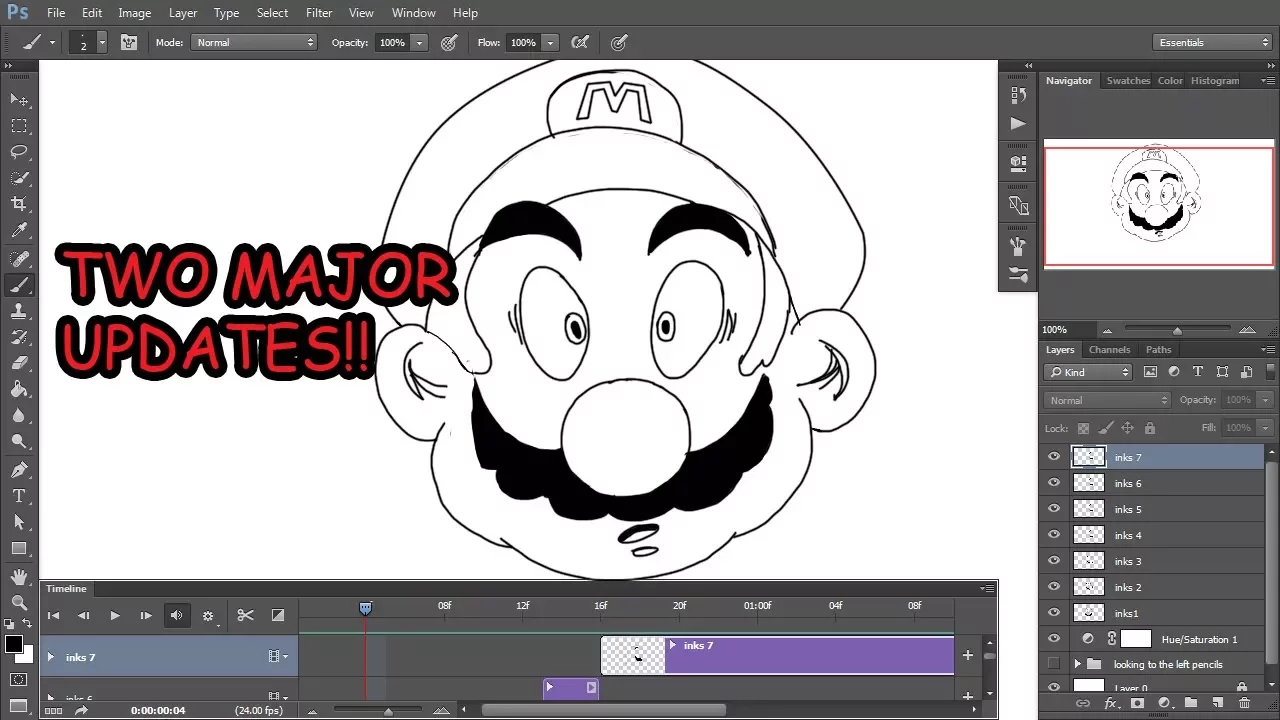Image resolution: width=1280 pixels, height=720 pixels.
Task: Select the Blur tool
Action: point(19,415)
